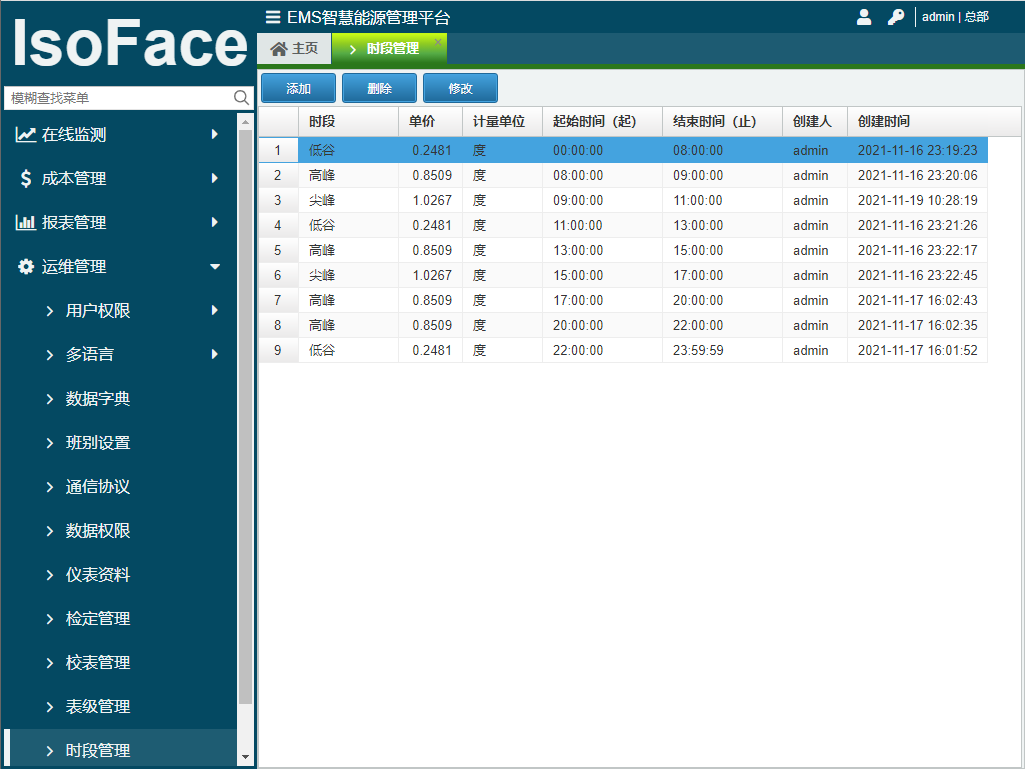
Task: Select 时段管理 in sidebar
Action: point(119,750)
